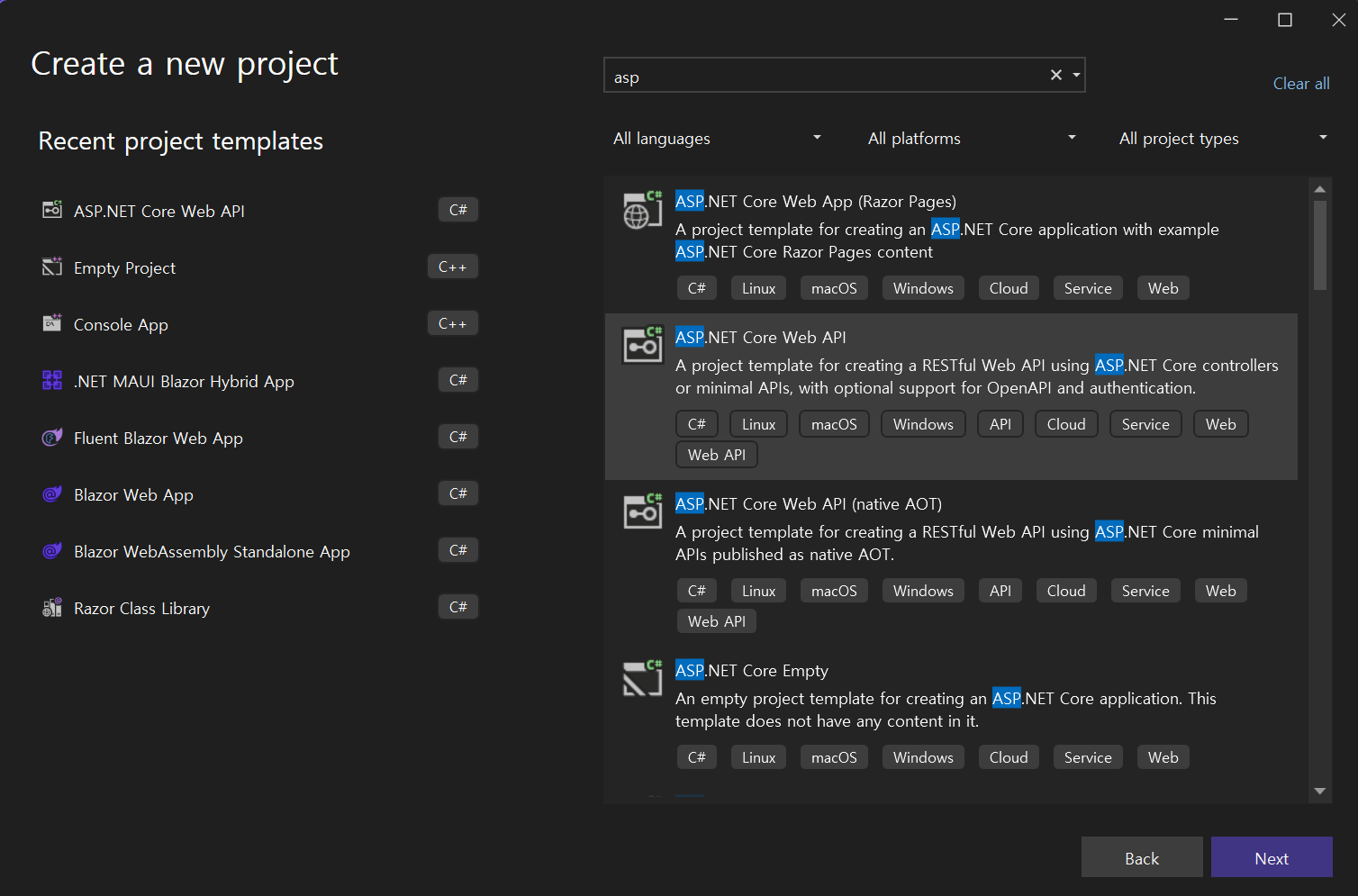Screen dimensions: 1358x896
Task: Click the Razor Class Library icon
Action: click(x=52, y=607)
